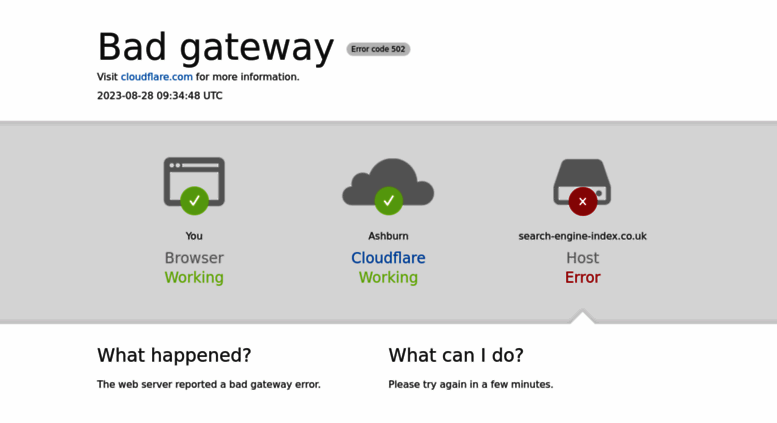Click the red X badge on host icon
Screen dimensions: 777x423
(x=583, y=202)
